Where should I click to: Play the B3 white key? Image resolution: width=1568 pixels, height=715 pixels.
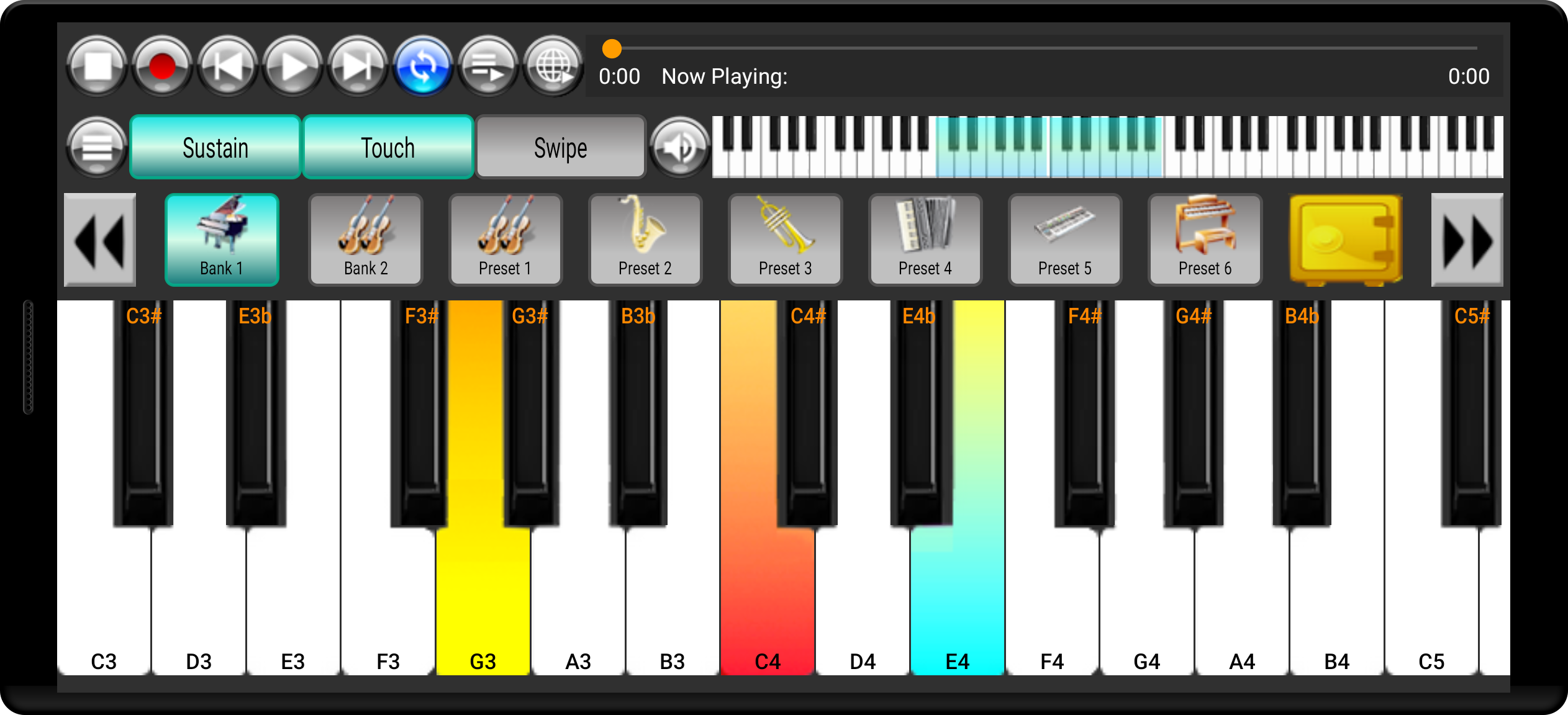coord(673,602)
